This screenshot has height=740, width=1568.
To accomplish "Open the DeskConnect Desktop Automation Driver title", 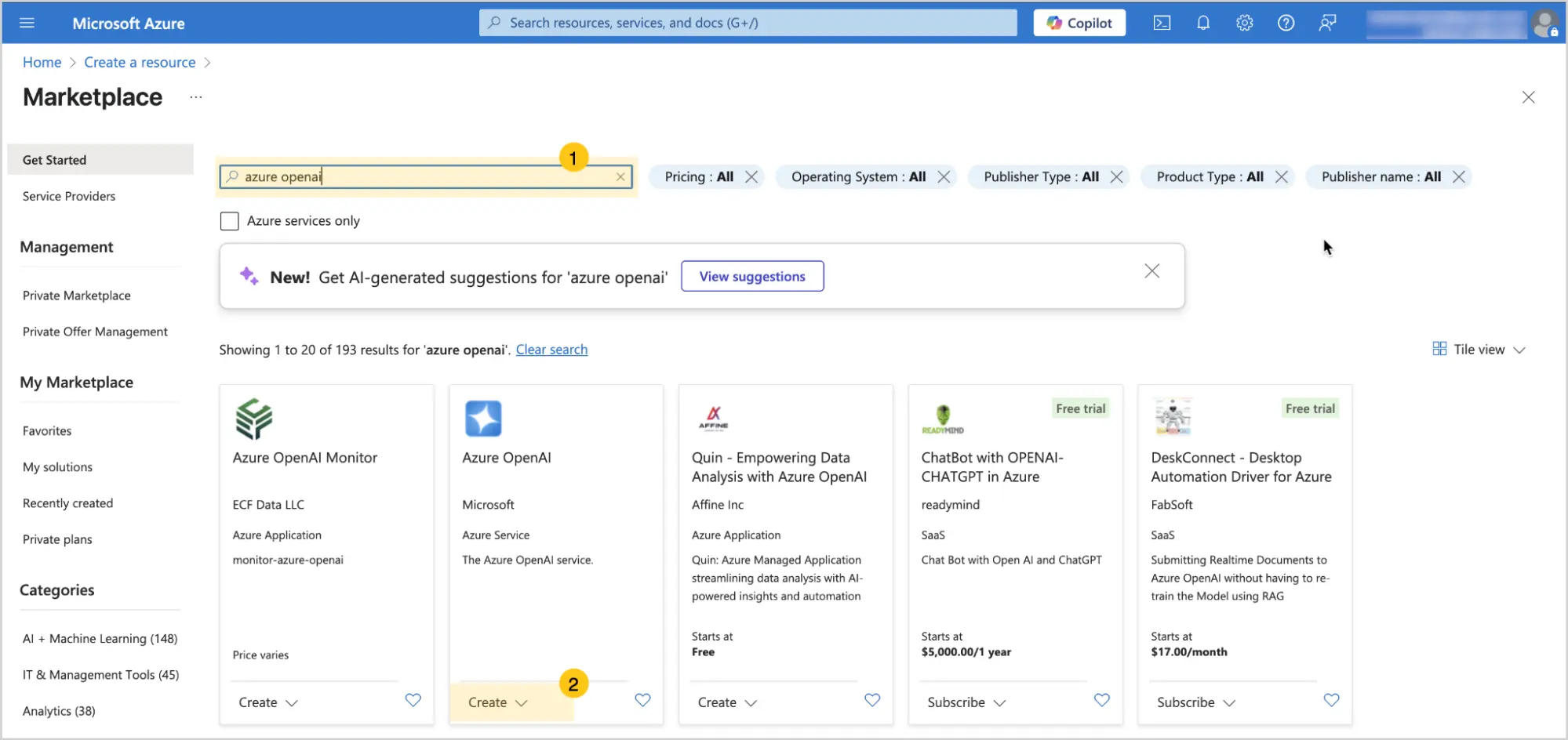I will (1241, 467).
